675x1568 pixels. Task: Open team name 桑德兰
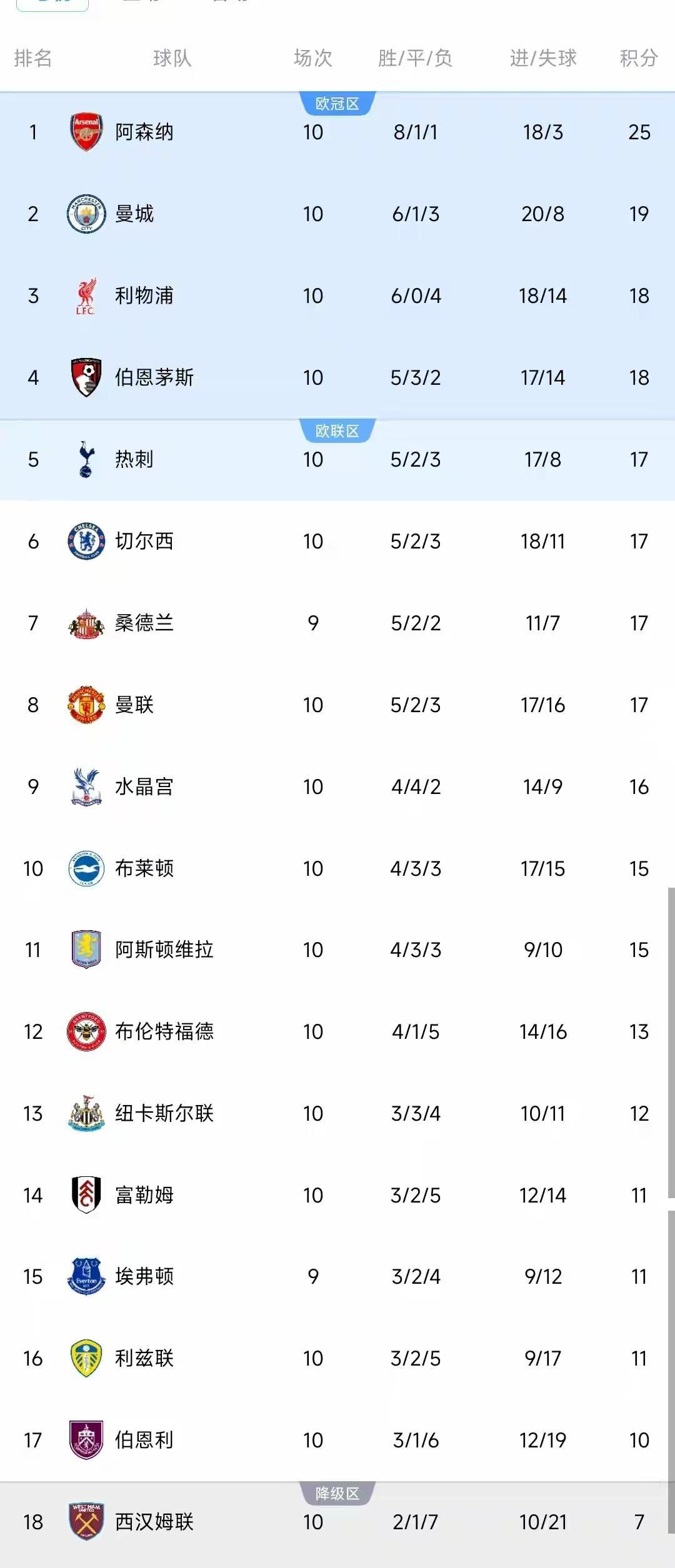point(144,623)
